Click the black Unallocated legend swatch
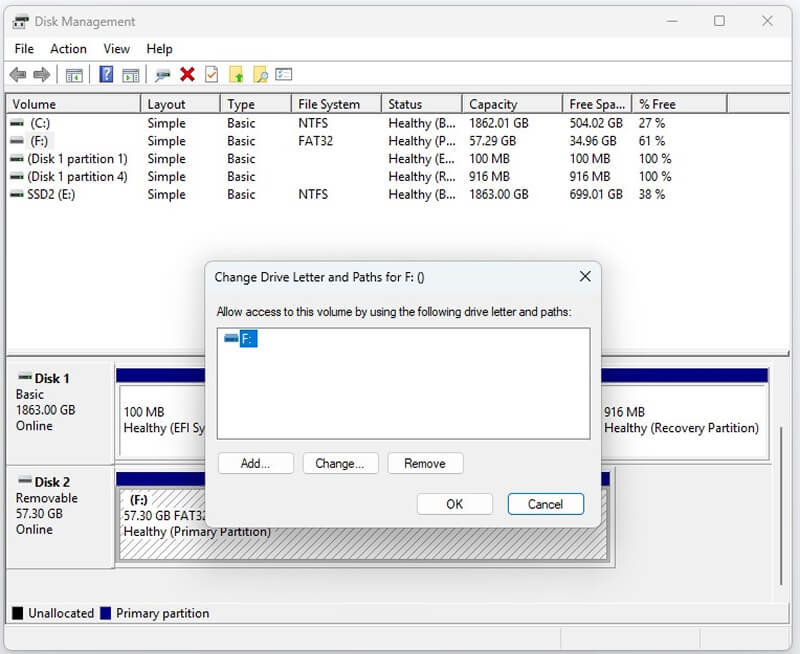 click(x=17, y=613)
